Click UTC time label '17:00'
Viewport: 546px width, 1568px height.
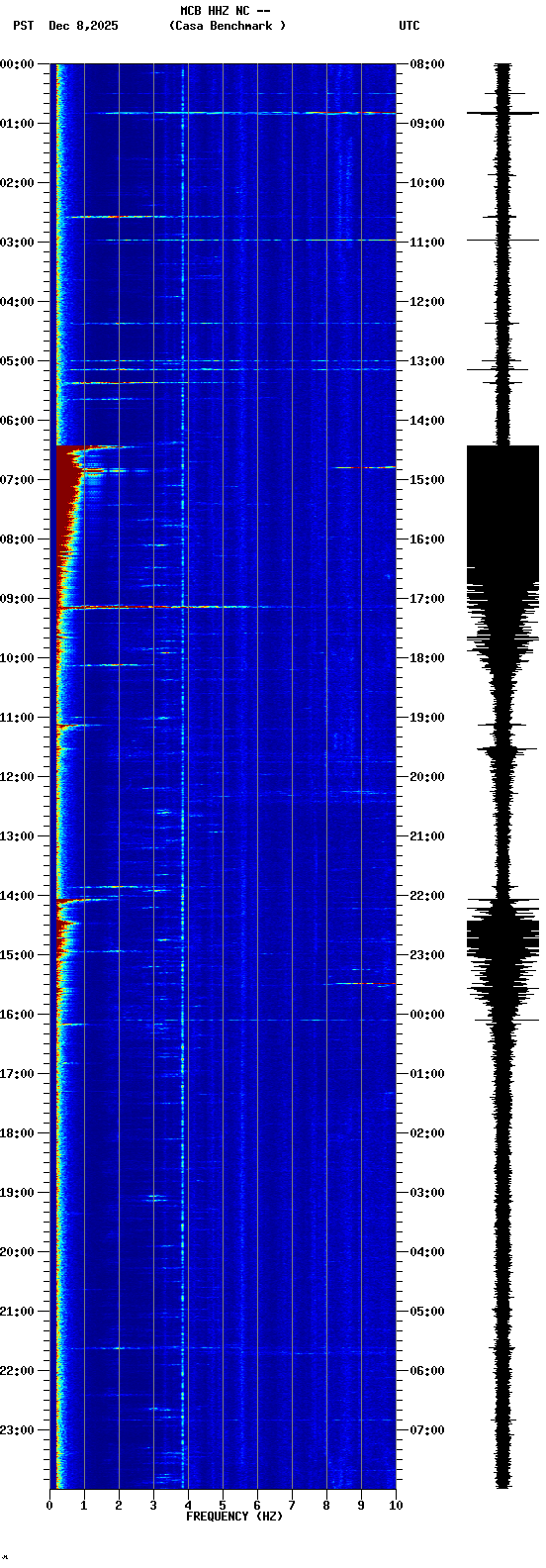pyautogui.click(x=427, y=599)
